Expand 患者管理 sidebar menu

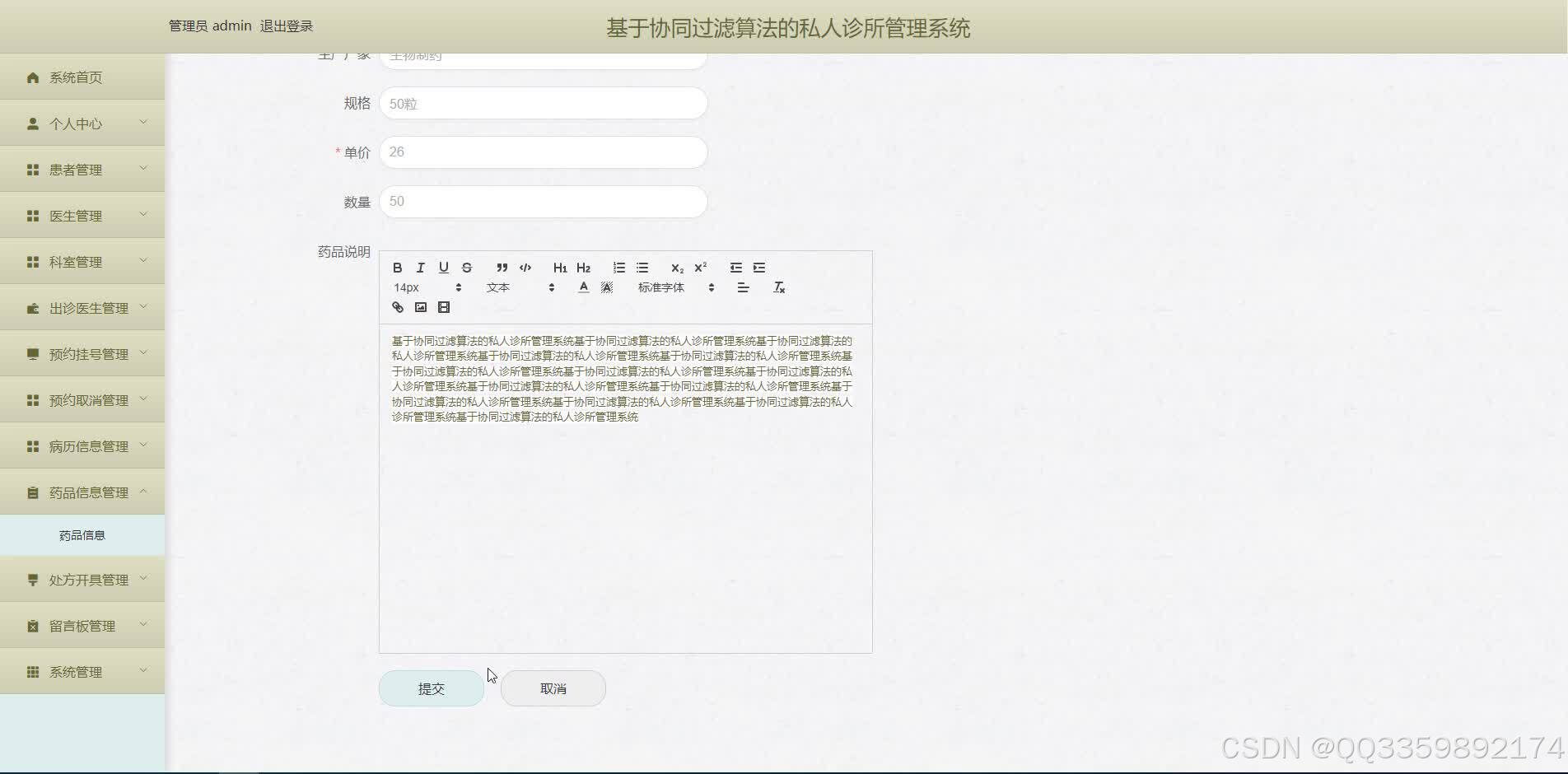tap(82, 170)
